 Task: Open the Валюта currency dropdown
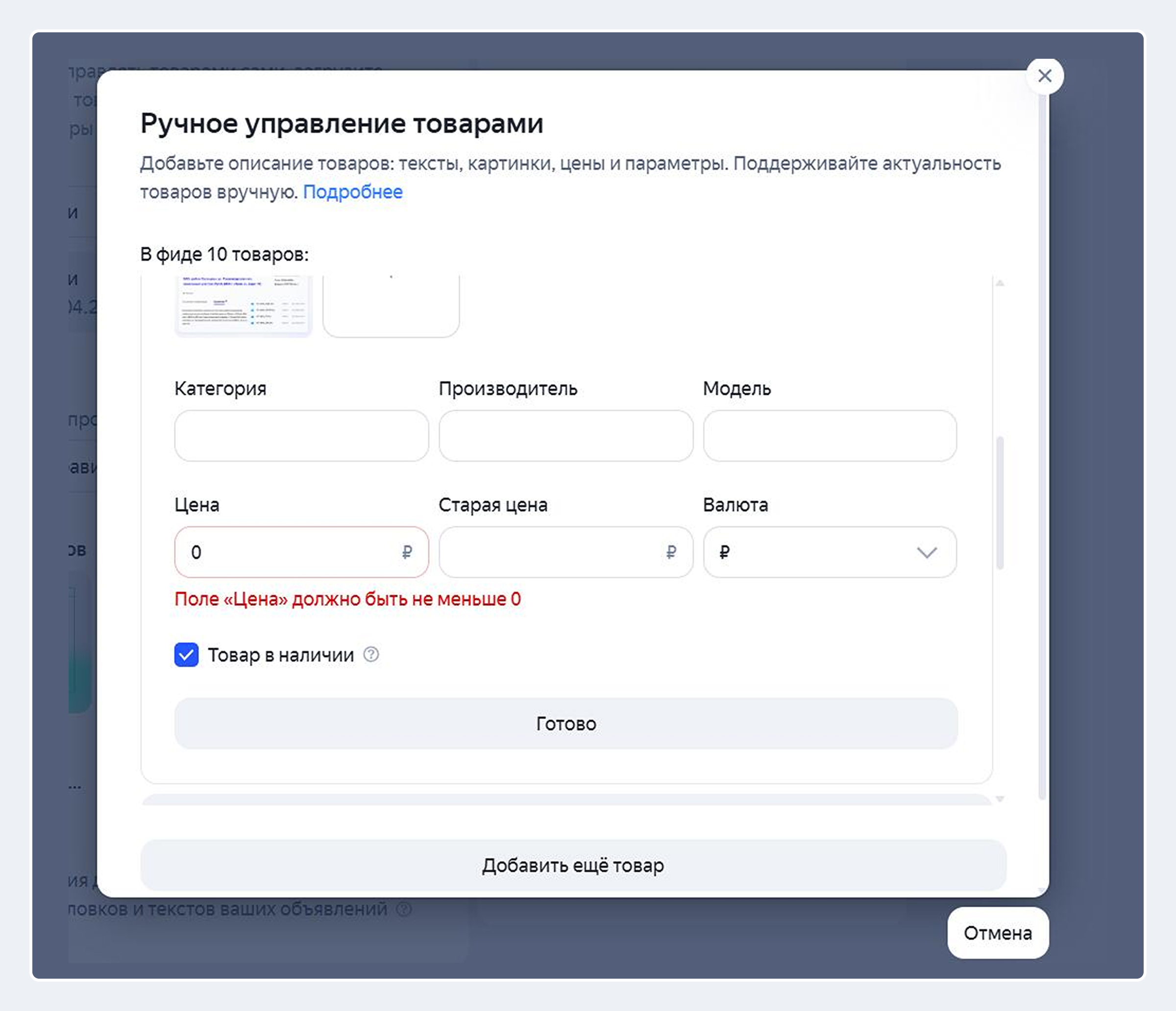[830, 552]
